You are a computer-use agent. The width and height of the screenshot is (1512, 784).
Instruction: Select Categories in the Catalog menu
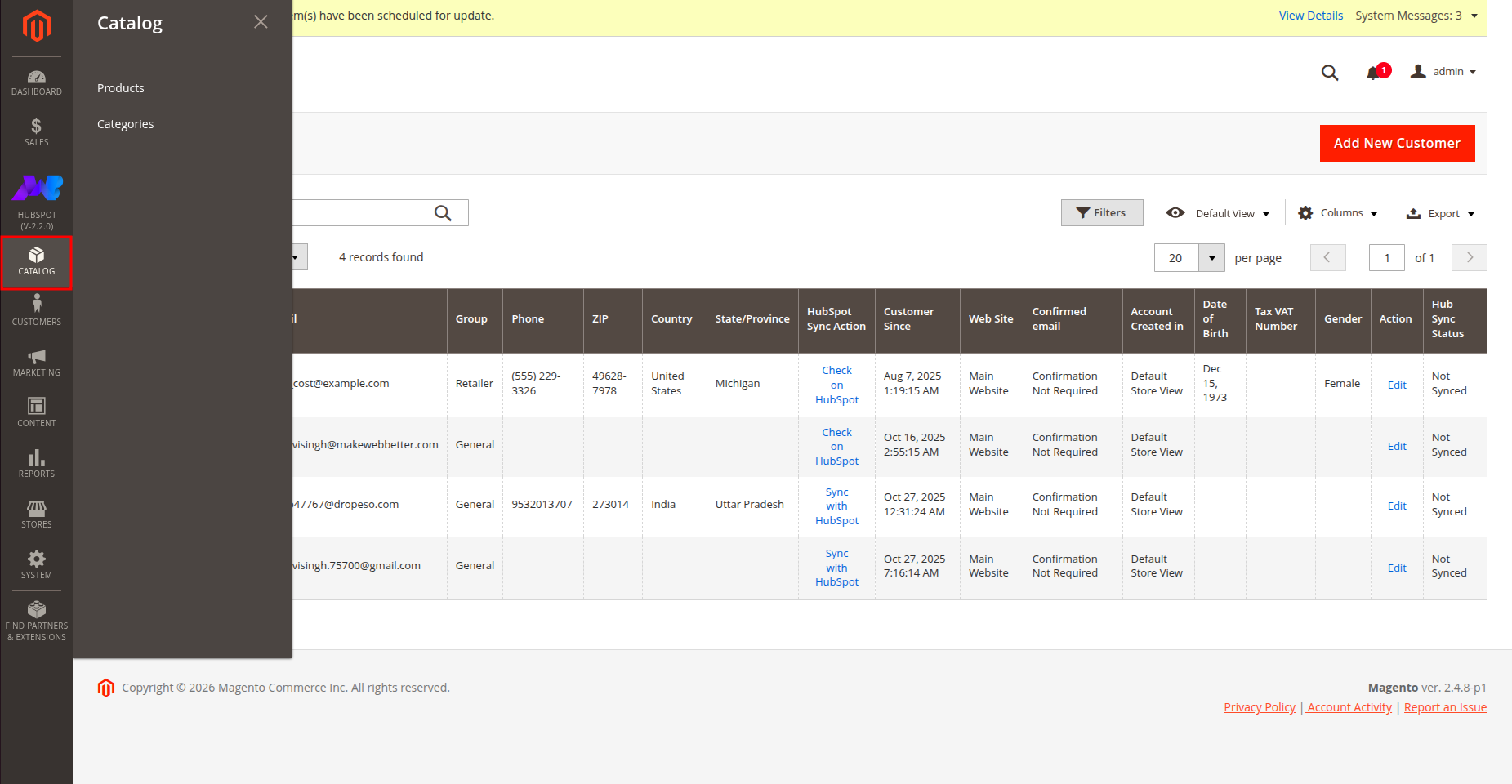click(x=125, y=124)
